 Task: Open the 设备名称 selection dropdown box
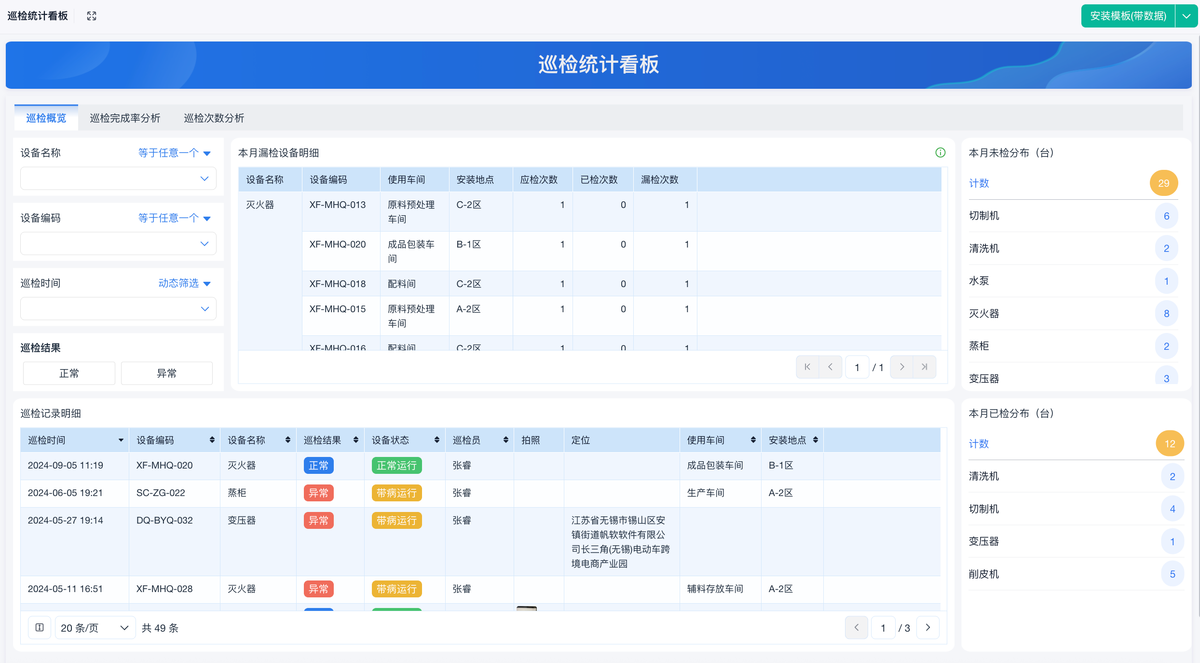click(118, 179)
